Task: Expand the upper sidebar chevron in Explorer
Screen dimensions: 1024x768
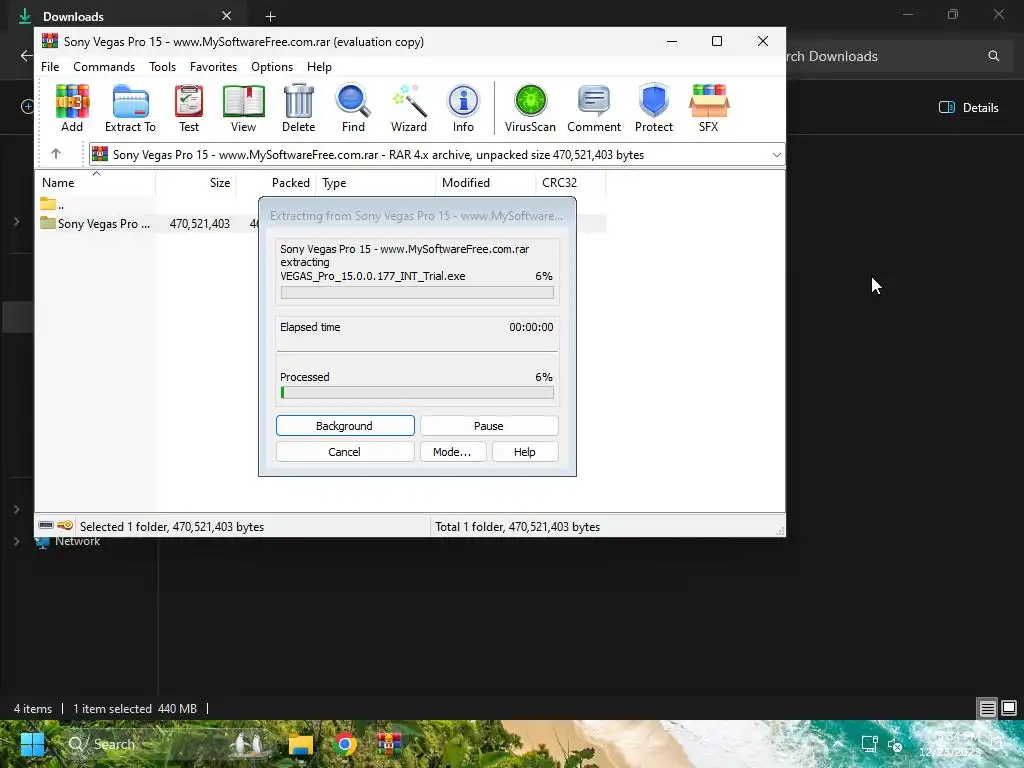Action: [16, 222]
